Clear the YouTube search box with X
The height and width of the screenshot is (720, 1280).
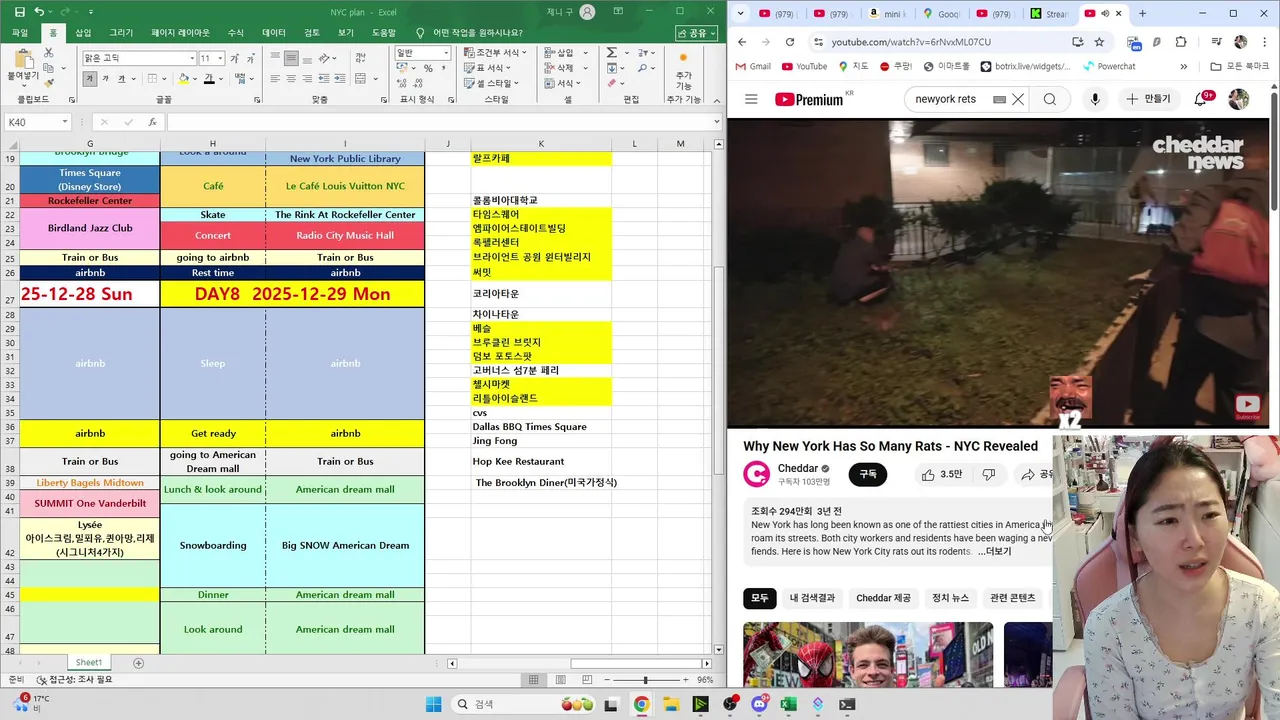click(1018, 99)
